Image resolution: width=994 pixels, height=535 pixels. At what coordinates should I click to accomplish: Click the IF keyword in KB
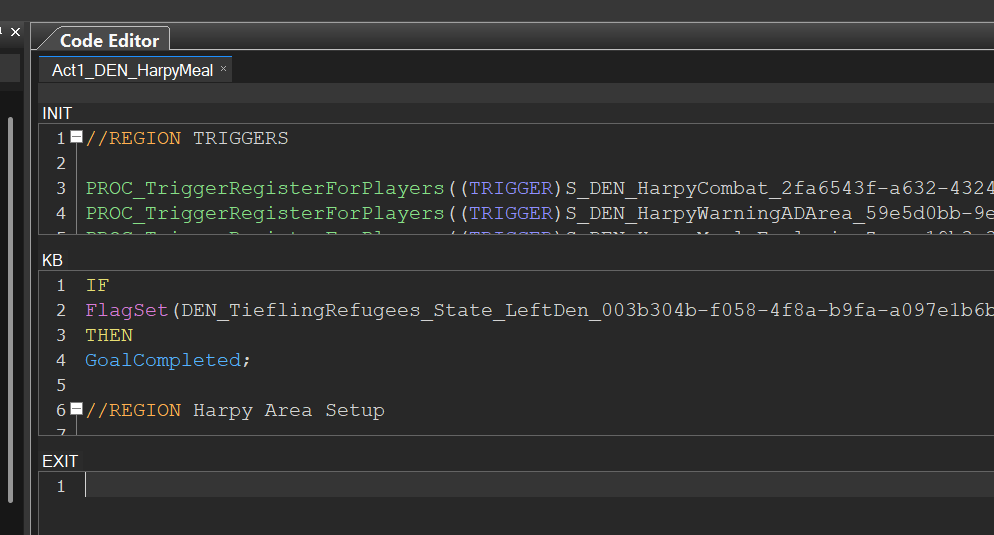point(97,286)
